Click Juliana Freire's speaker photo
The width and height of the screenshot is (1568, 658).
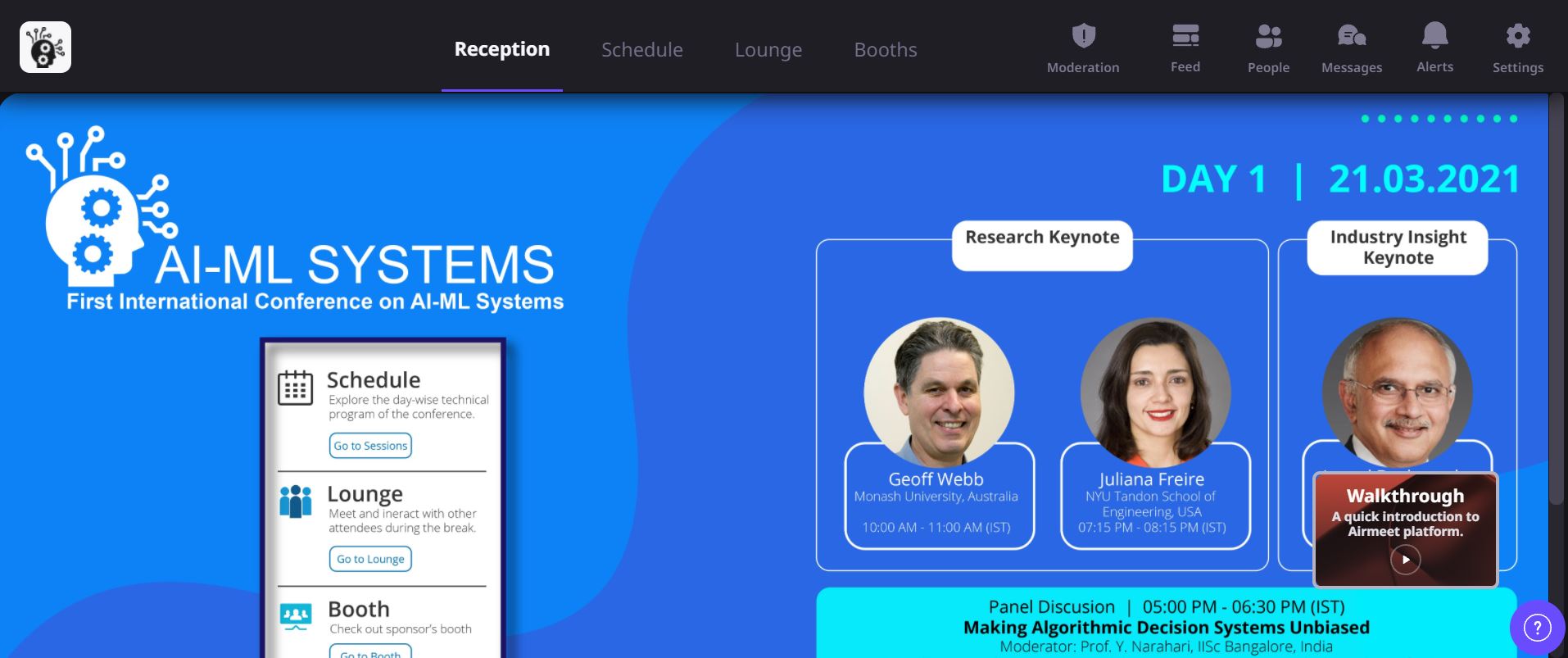click(1155, 392)
